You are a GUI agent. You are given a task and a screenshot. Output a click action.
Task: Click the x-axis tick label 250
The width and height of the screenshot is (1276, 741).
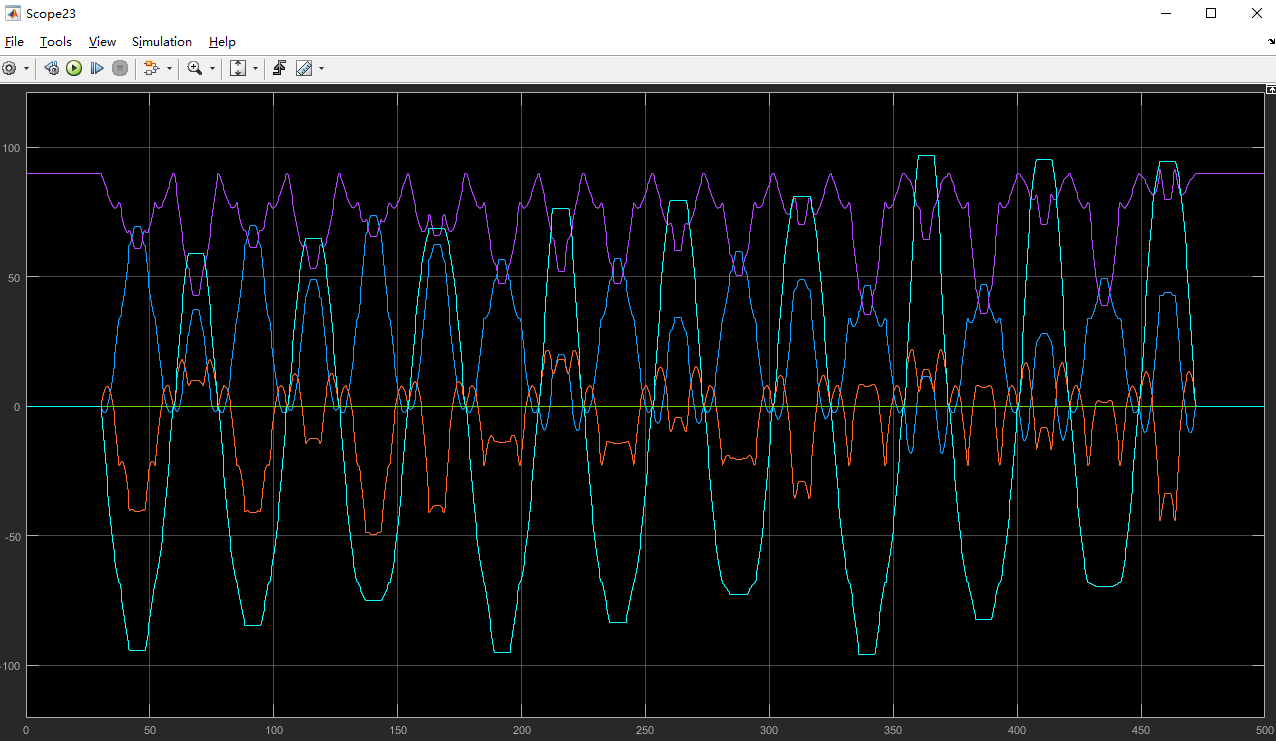645,731
